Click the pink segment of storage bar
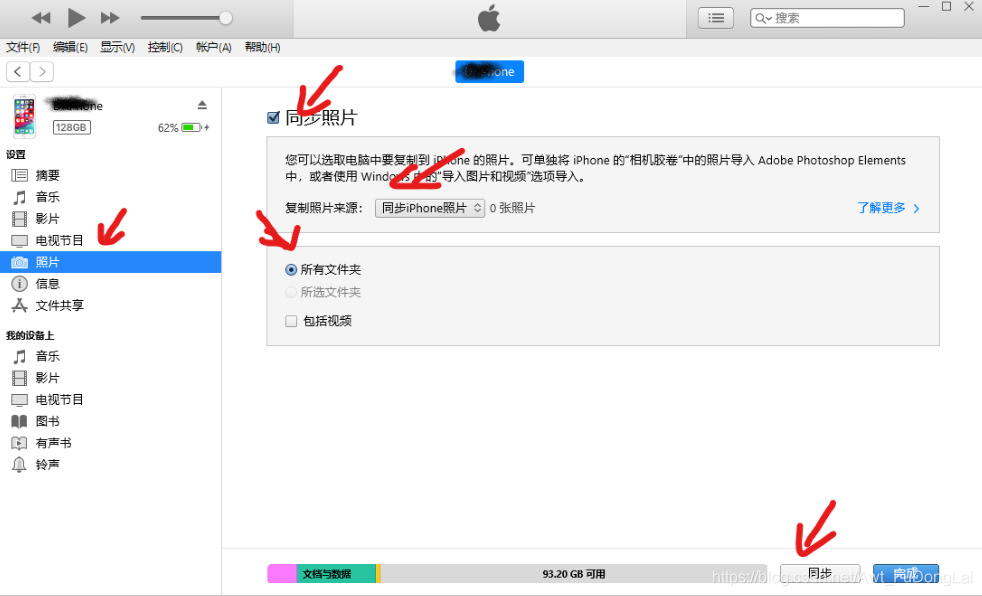 point(282,573)
